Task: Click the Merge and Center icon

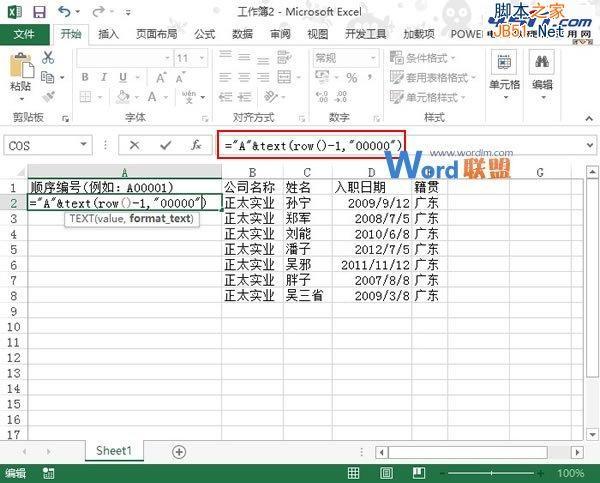Action: pos(284,77)
